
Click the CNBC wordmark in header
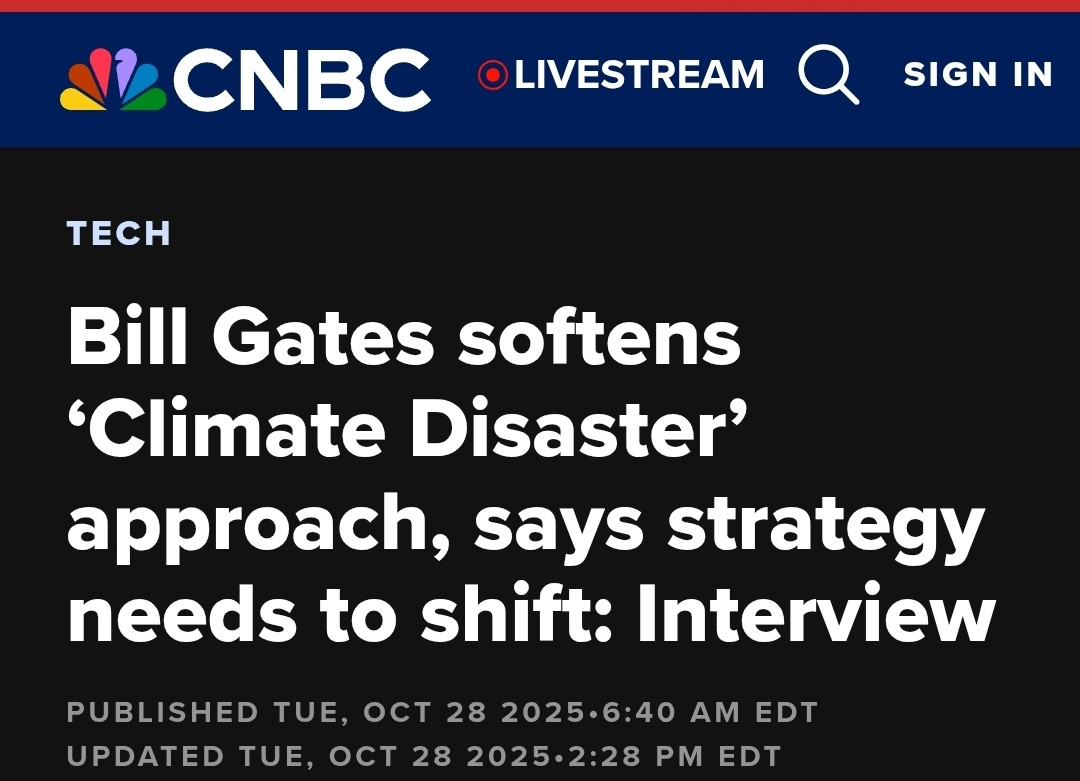click(x=302, y=80)
